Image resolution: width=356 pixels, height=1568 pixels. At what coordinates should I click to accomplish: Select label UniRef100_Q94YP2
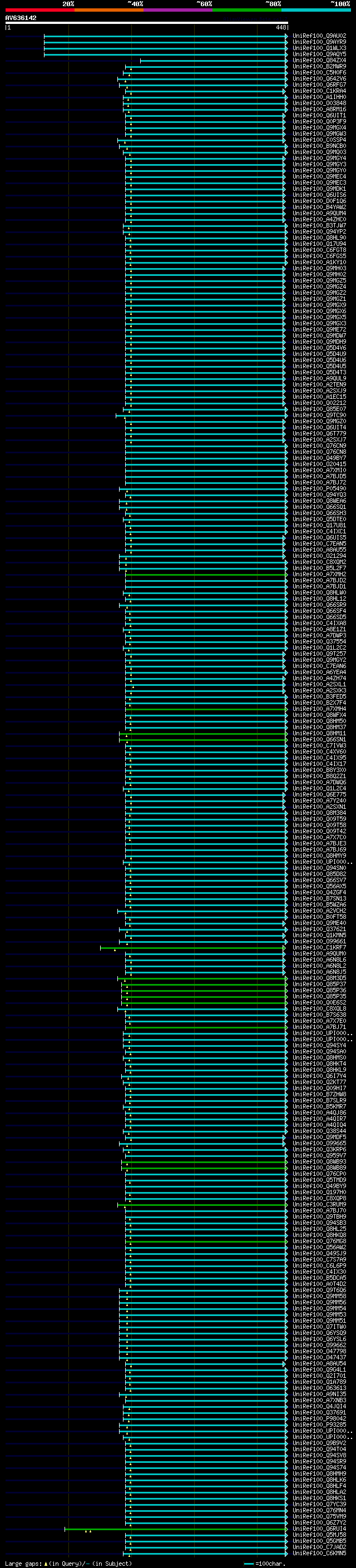[x=319, y=231]
